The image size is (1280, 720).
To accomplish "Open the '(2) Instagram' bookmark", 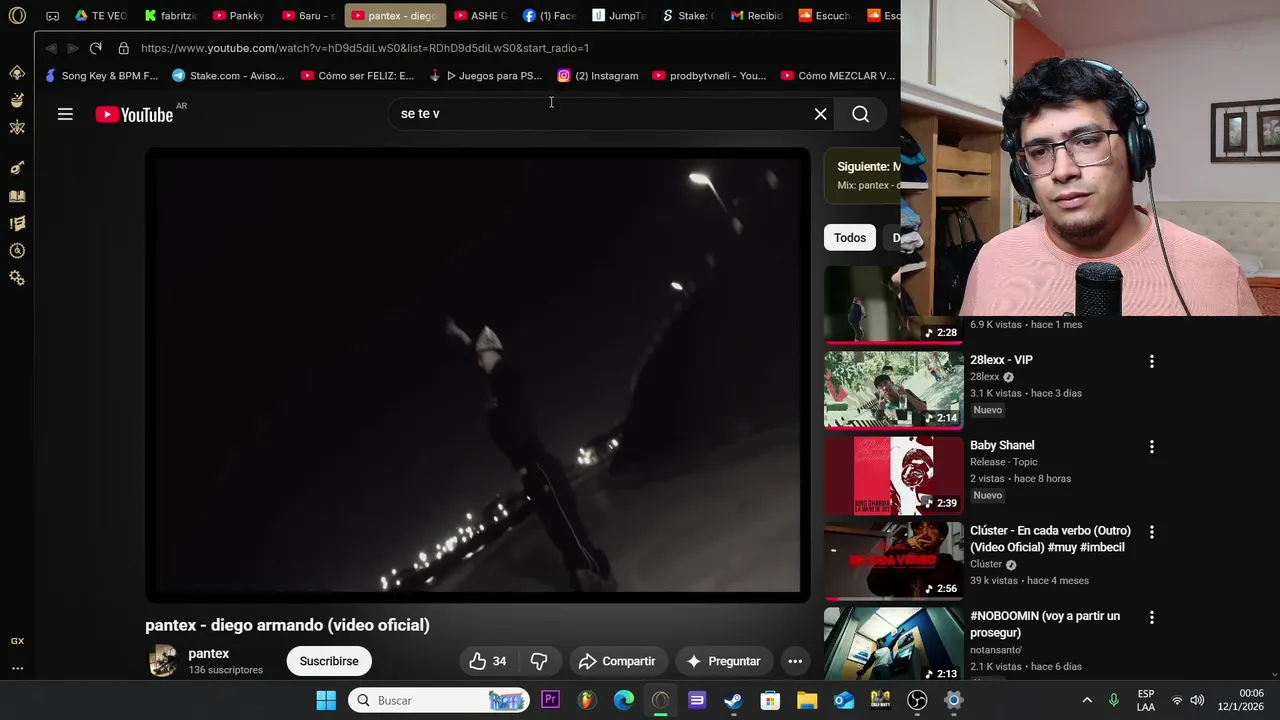I will pos(598,75).
